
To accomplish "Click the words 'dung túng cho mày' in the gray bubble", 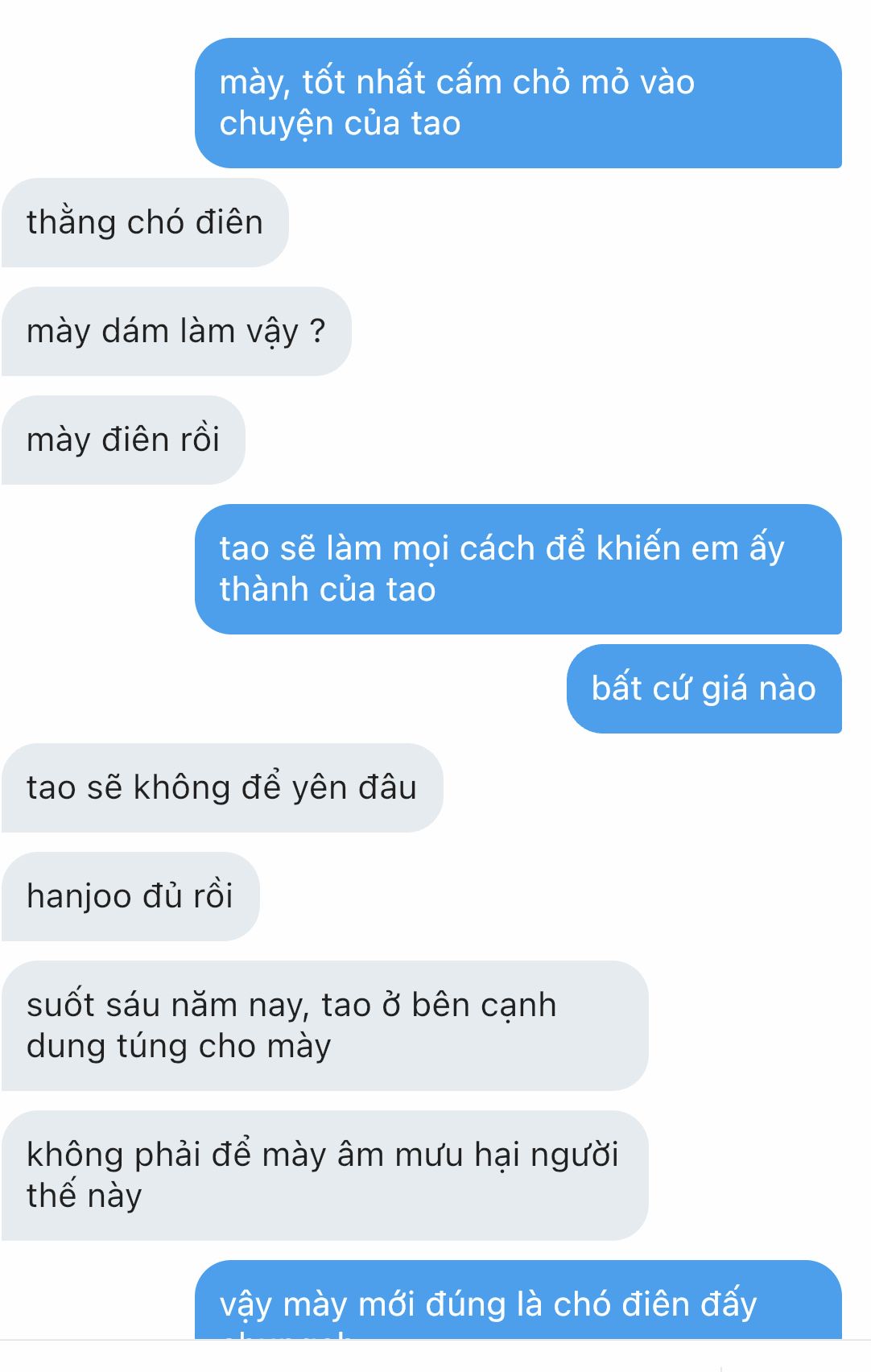I will coord(179,1047).
